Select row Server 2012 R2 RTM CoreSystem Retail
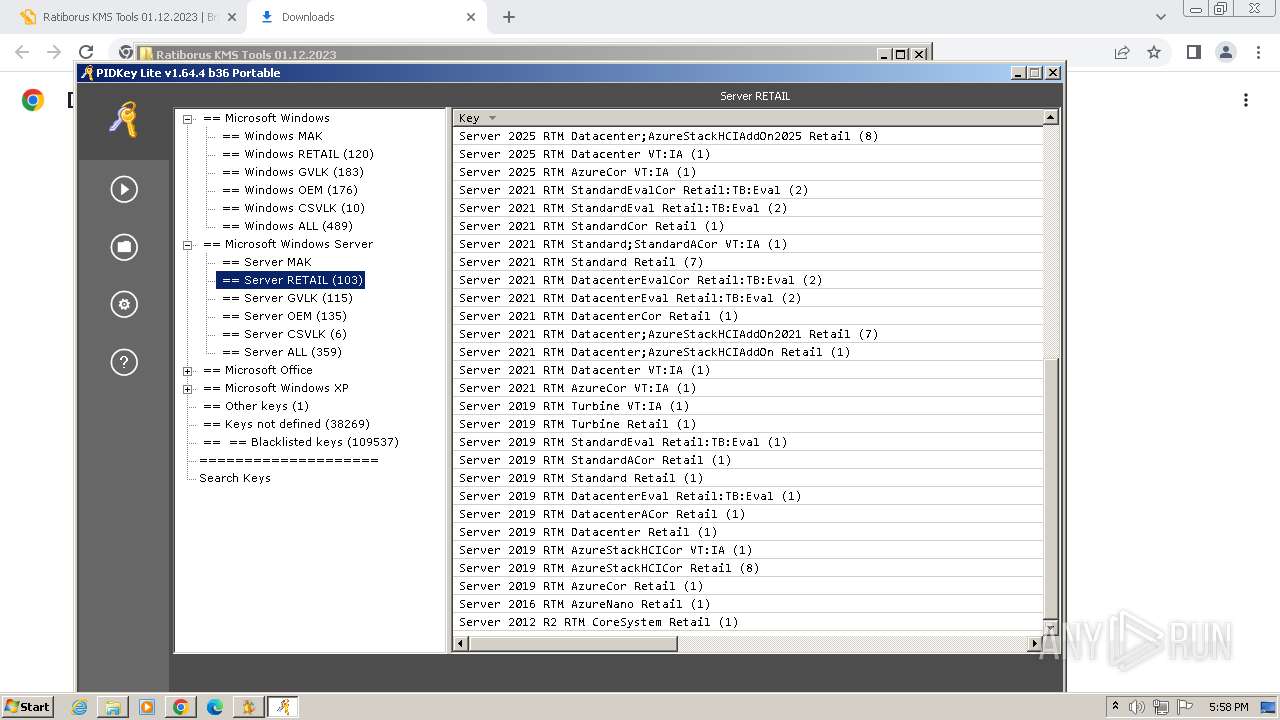The image size is (1280, 720). [747, 622]
